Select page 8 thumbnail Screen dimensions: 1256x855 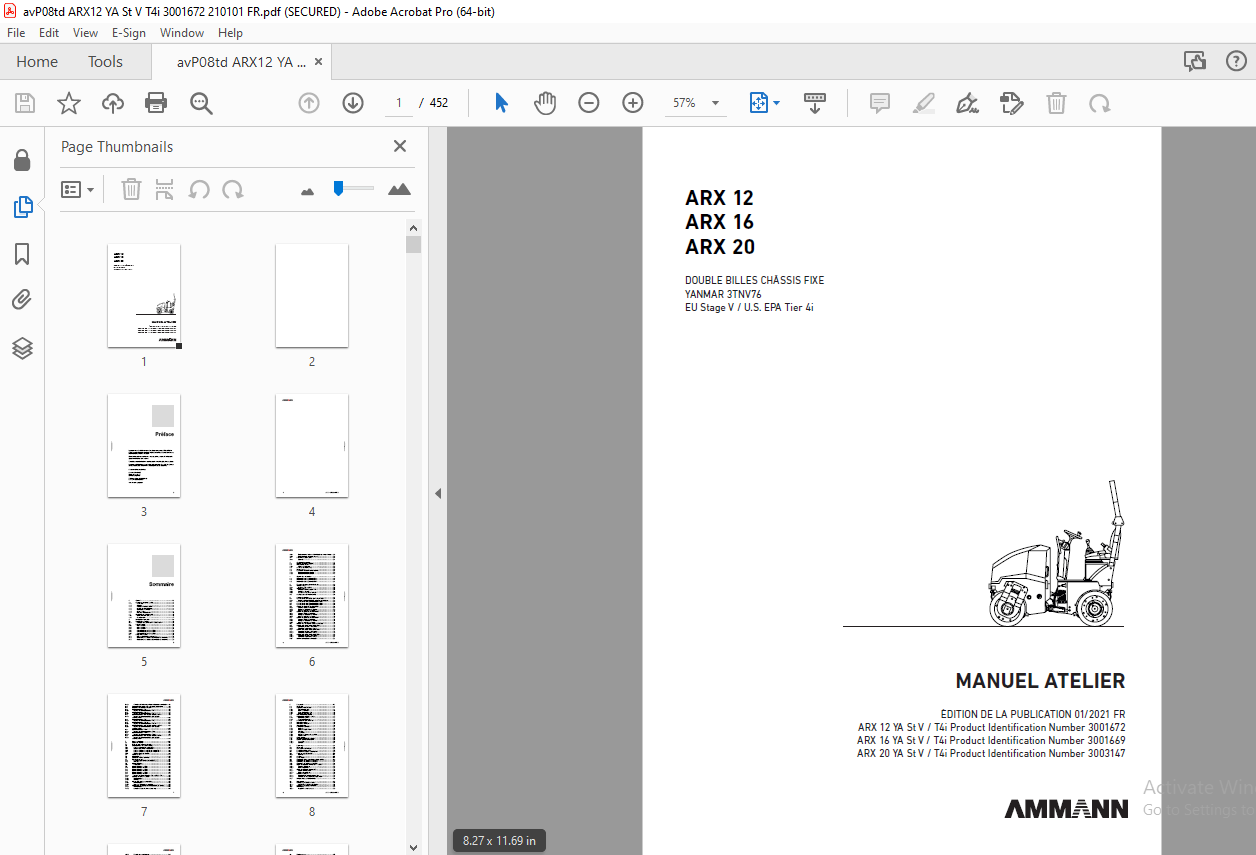coord(312,746)
